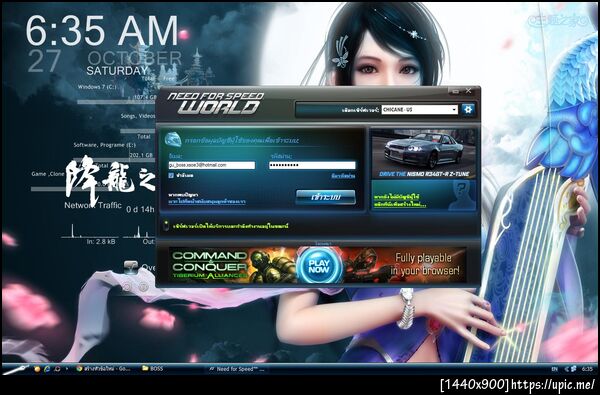
Task: Click the password input field
Action: [x=312, y=165]
